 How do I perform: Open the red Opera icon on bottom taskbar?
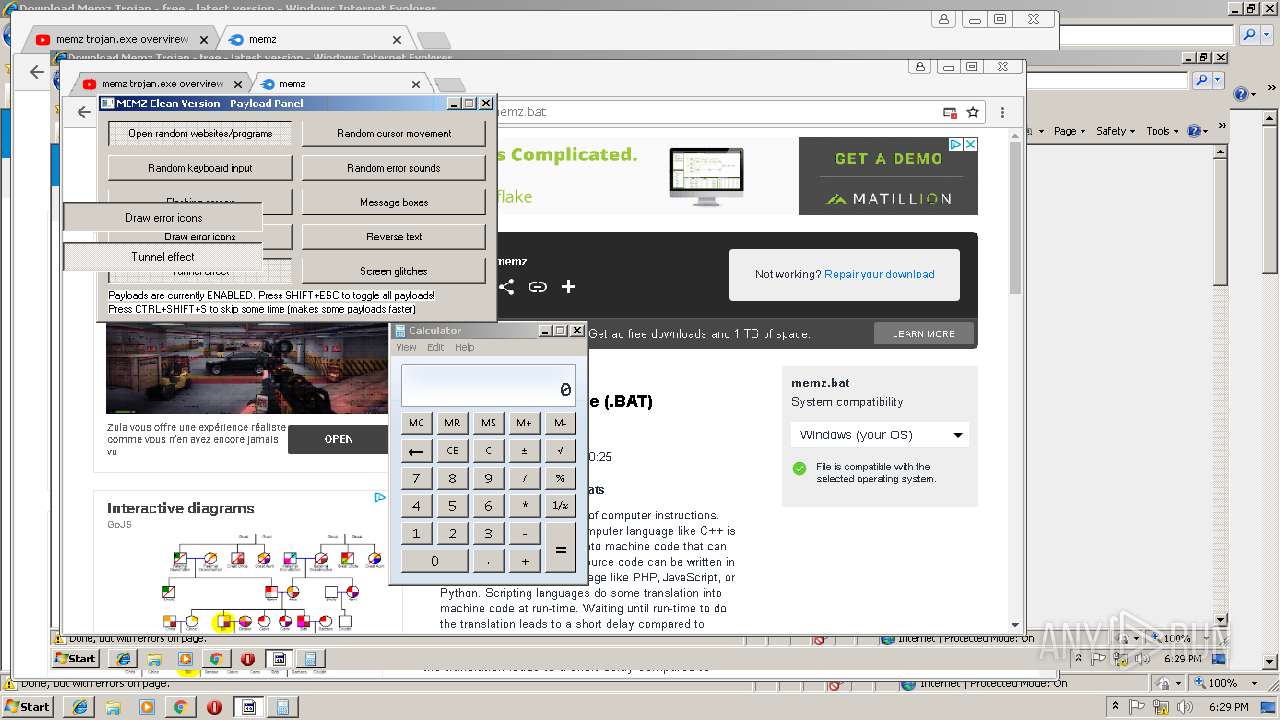pos(214,707)
